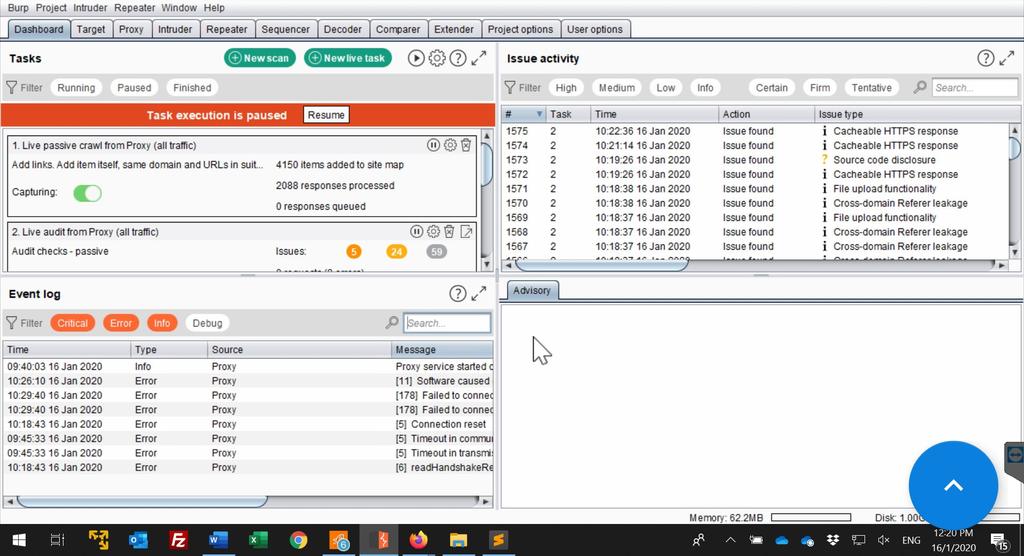Viewport: 1024px width, 556px height.
Task: Toggle the Finished tasks filter
Action: click(192, 88)
